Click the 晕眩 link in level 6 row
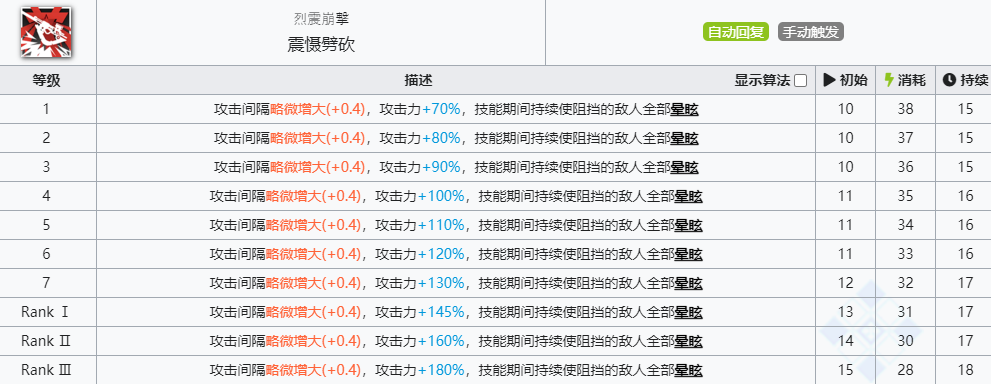991x384 pixels. (x=689, y=255)
